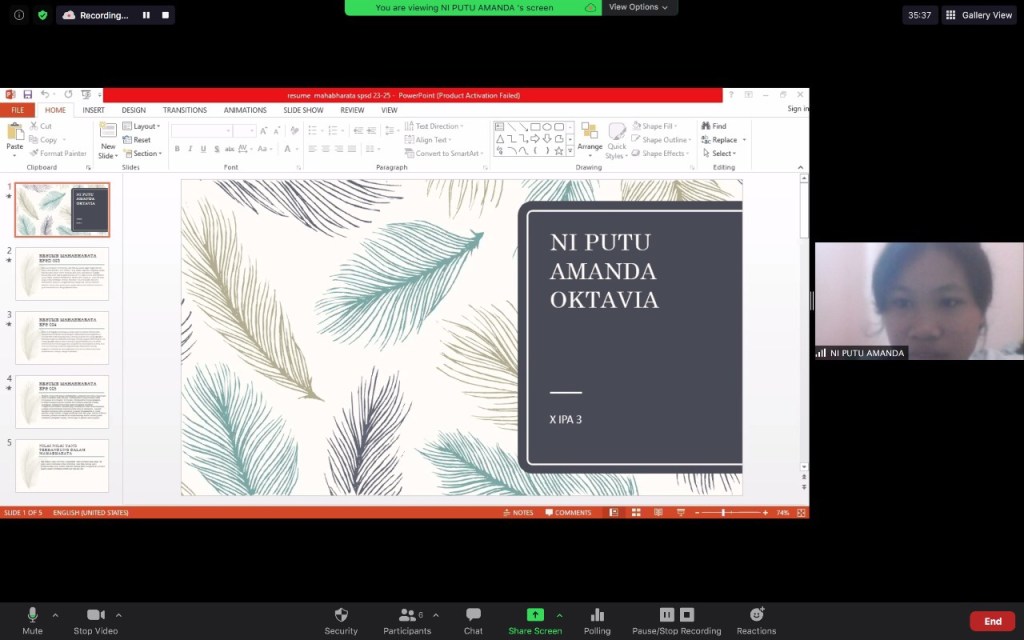
Task: Expand the View Options dropdown
Action: point(639,7)
